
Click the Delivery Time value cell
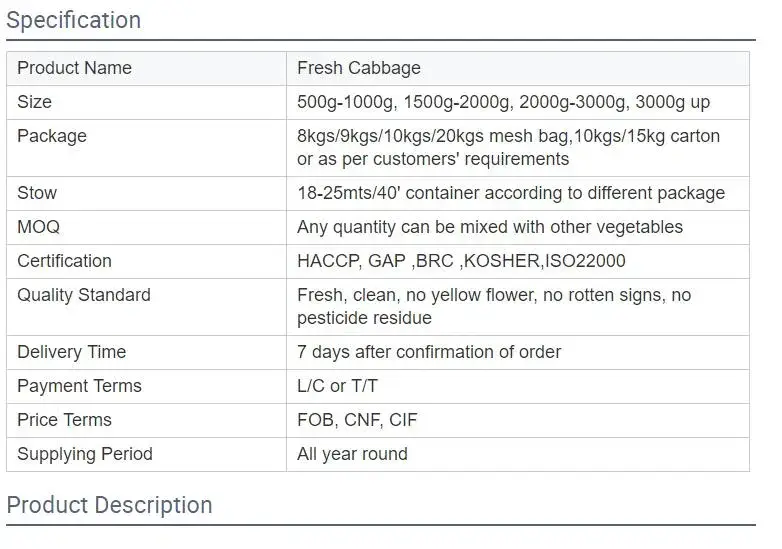518,353
